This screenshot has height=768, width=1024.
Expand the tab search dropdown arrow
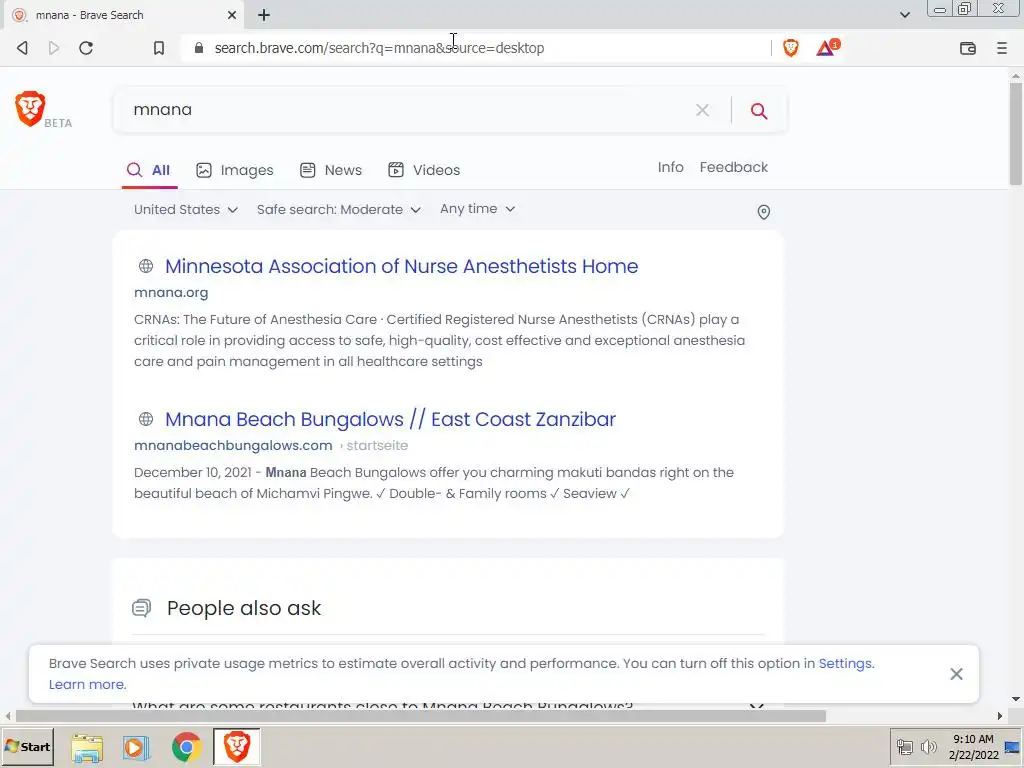click(904, 14)
